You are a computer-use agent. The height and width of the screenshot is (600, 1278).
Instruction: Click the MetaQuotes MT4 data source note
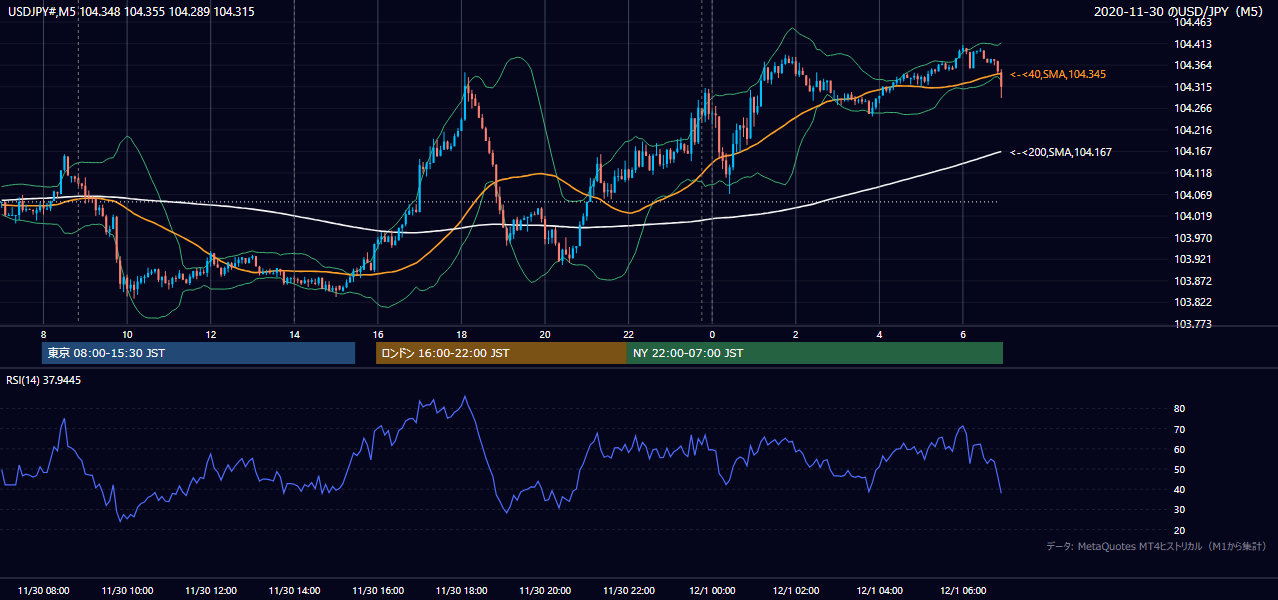[1156, 546]
